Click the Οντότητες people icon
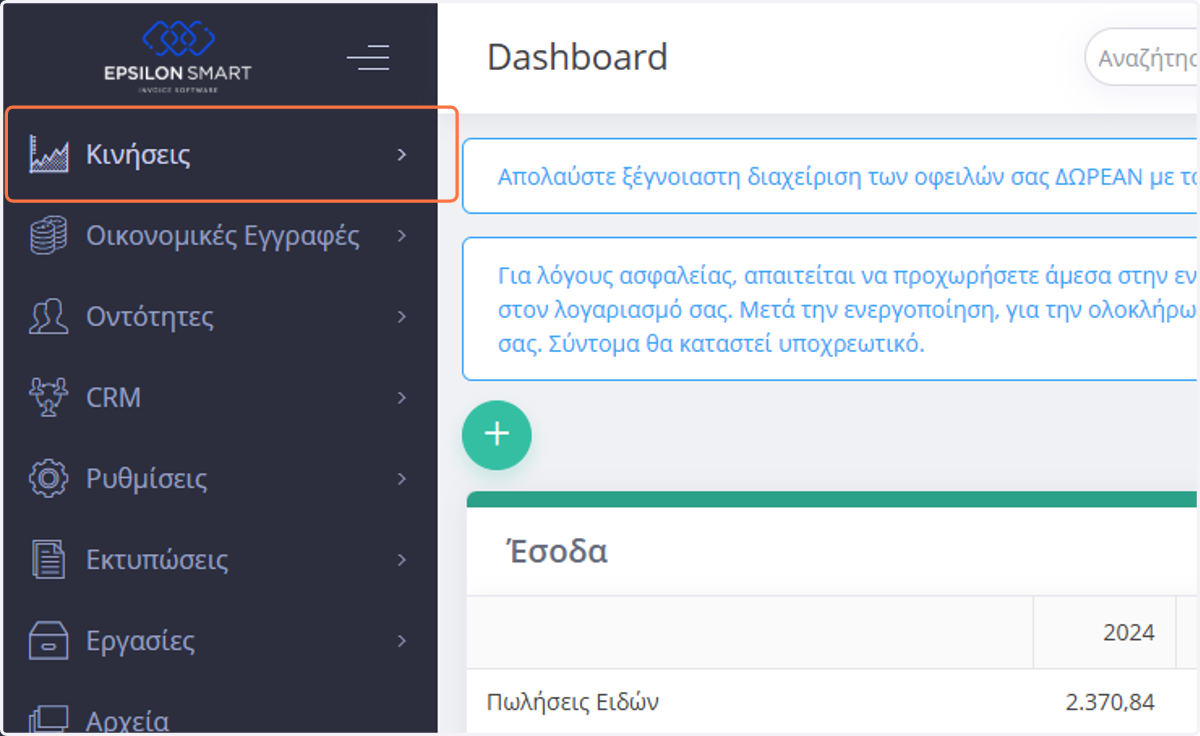The height and width of the screenshot is (736, 1200). (x=48, y=317)
